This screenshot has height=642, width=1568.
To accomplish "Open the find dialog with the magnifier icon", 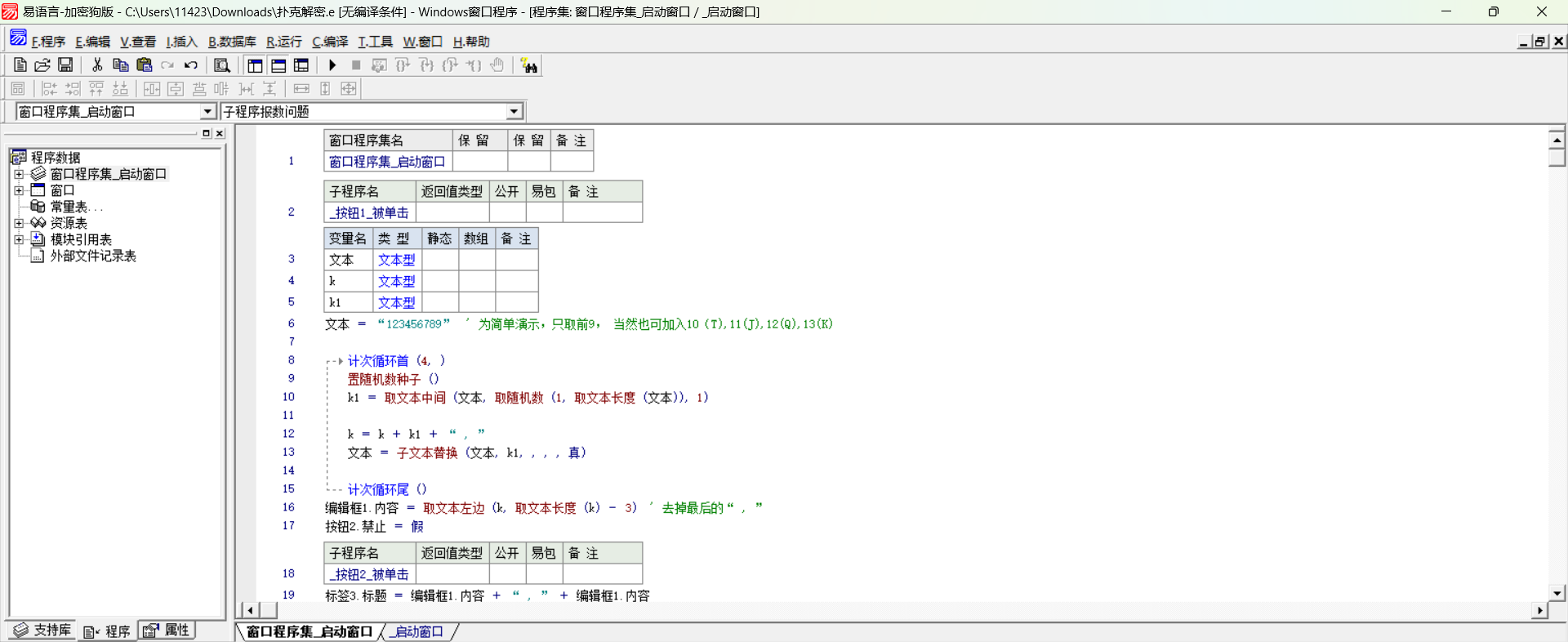I will (221, 65).
